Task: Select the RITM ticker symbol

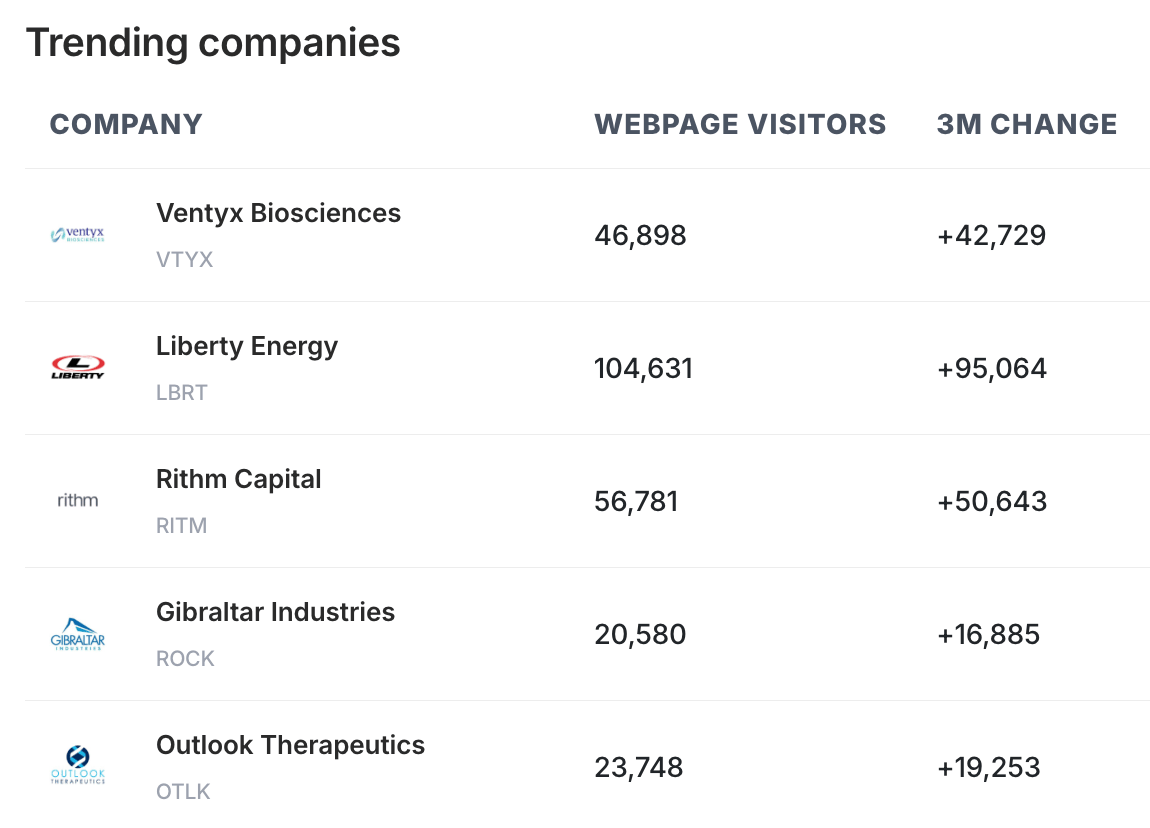Action: [x=182, y=526]
